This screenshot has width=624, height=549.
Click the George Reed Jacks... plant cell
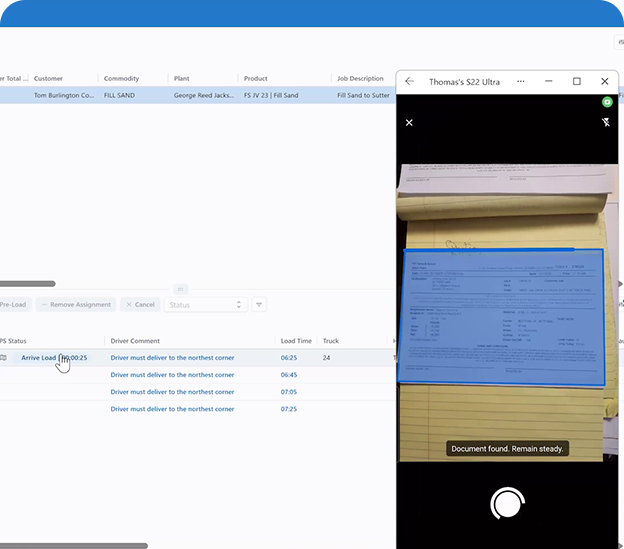pos(204,95)
